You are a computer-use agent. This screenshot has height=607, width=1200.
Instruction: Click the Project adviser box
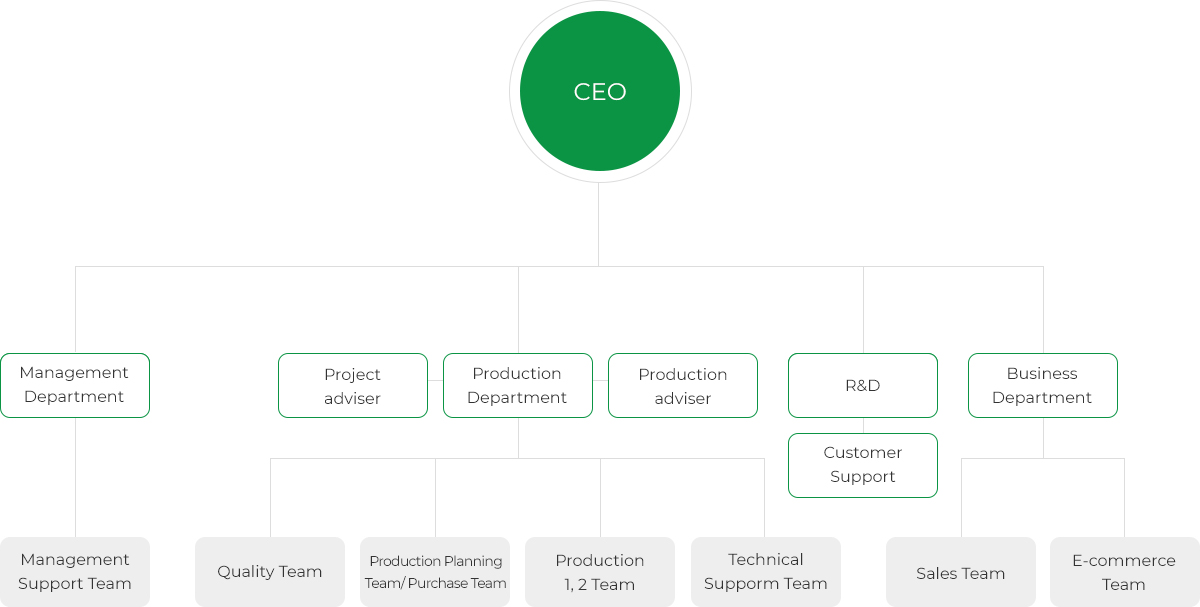click(353, 385)
